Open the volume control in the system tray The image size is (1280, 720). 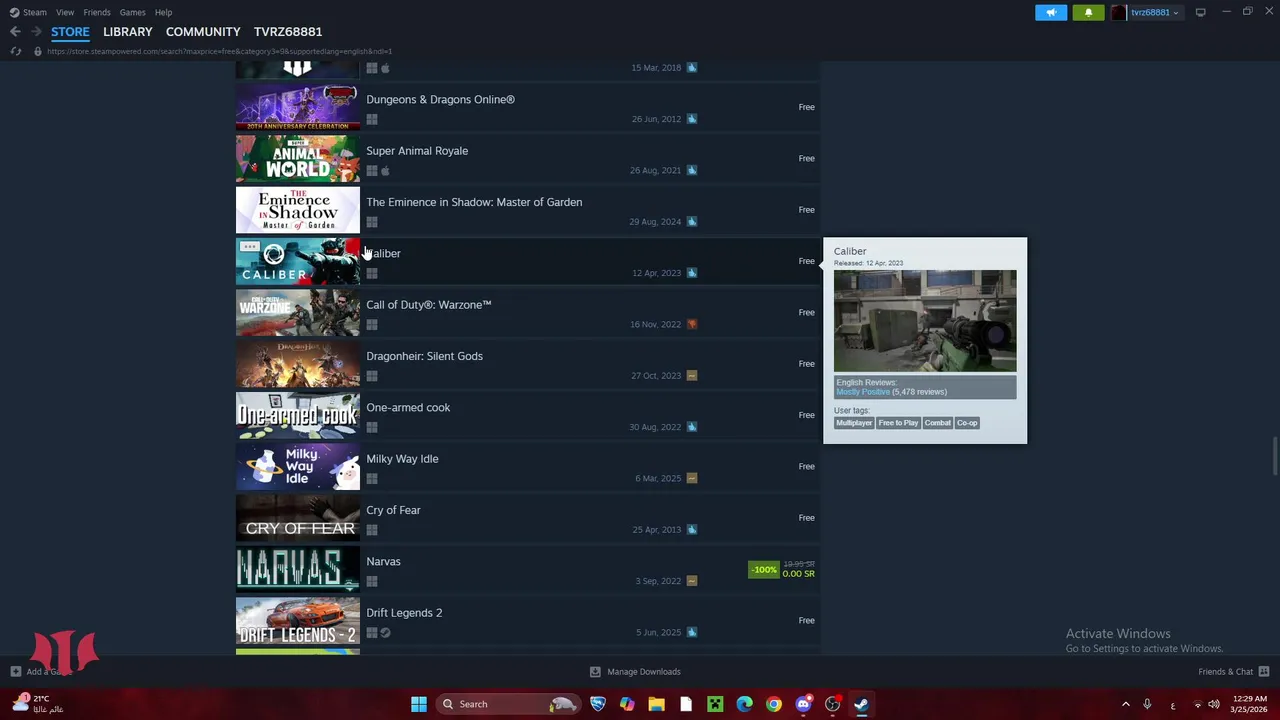click(x=1214, y=704)
